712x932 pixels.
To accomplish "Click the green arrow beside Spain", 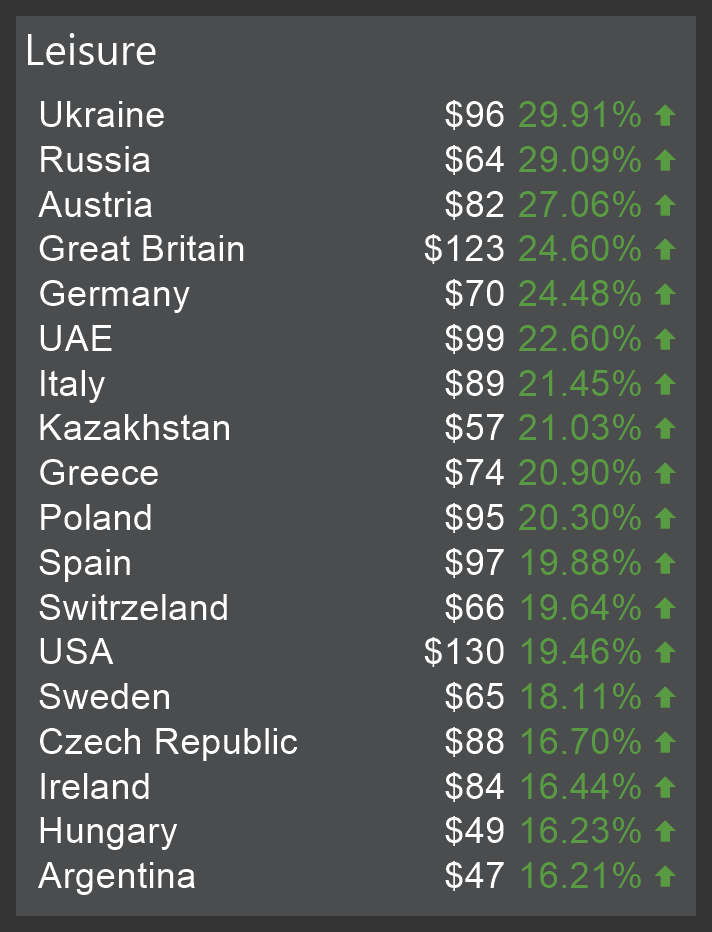I will (x=665, y=563).
